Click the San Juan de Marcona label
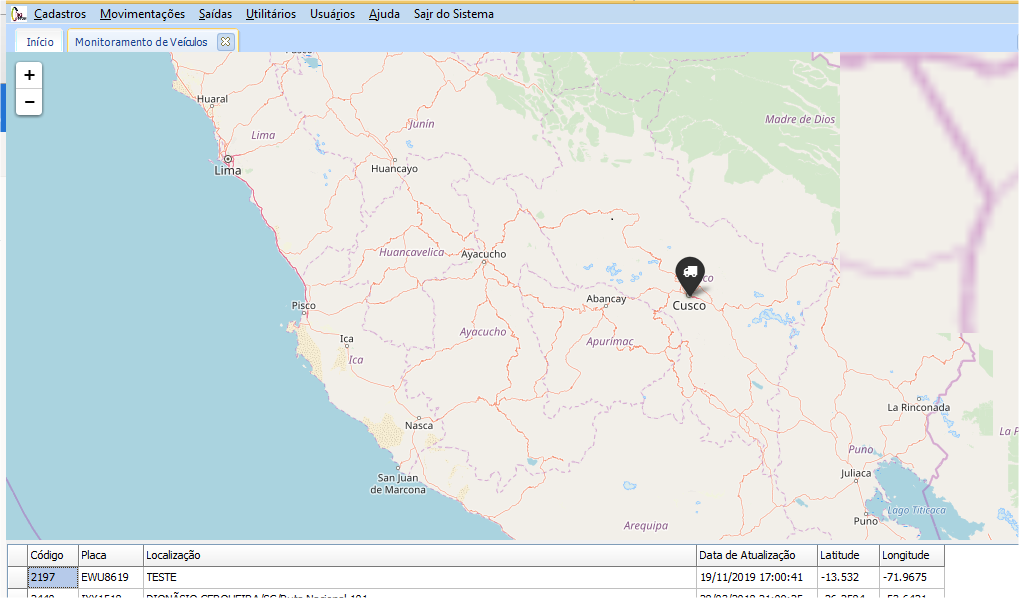This screenshot has height=598, width=1019. tap(398, 484)
